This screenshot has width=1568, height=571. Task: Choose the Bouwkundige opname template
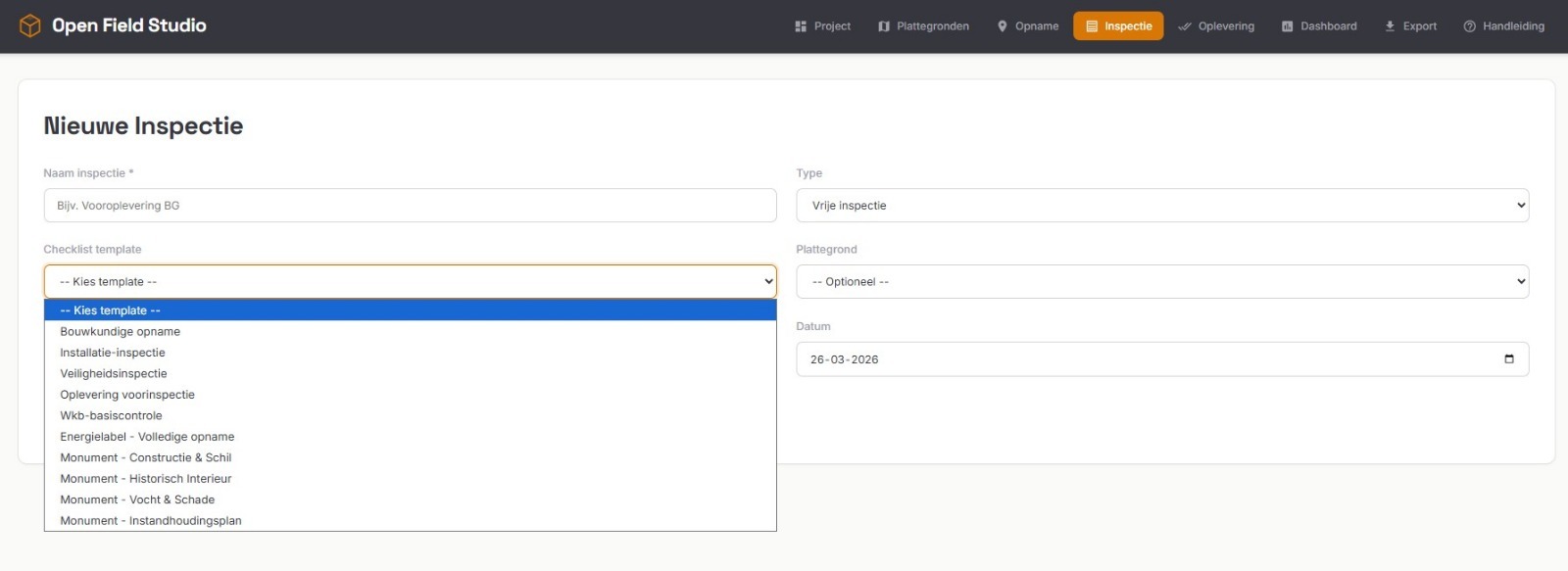click(121, 332)
